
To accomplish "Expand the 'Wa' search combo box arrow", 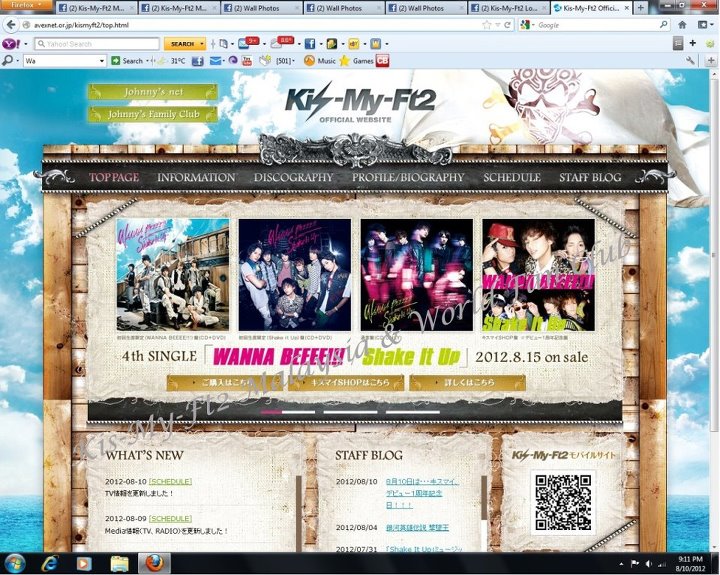I will pyautogui.click(x=102, y=61).
